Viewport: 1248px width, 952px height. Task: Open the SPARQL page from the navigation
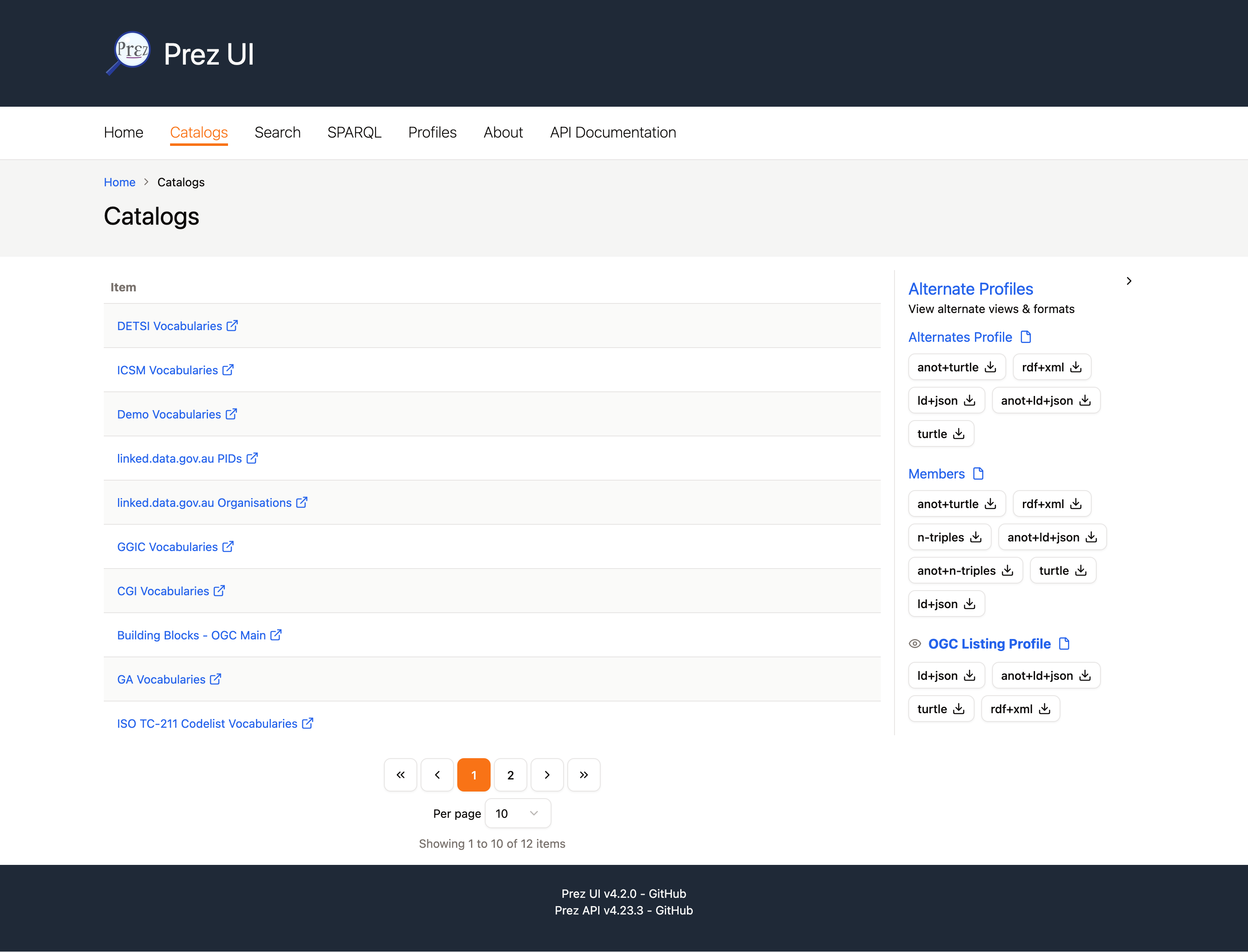point(354,132)
